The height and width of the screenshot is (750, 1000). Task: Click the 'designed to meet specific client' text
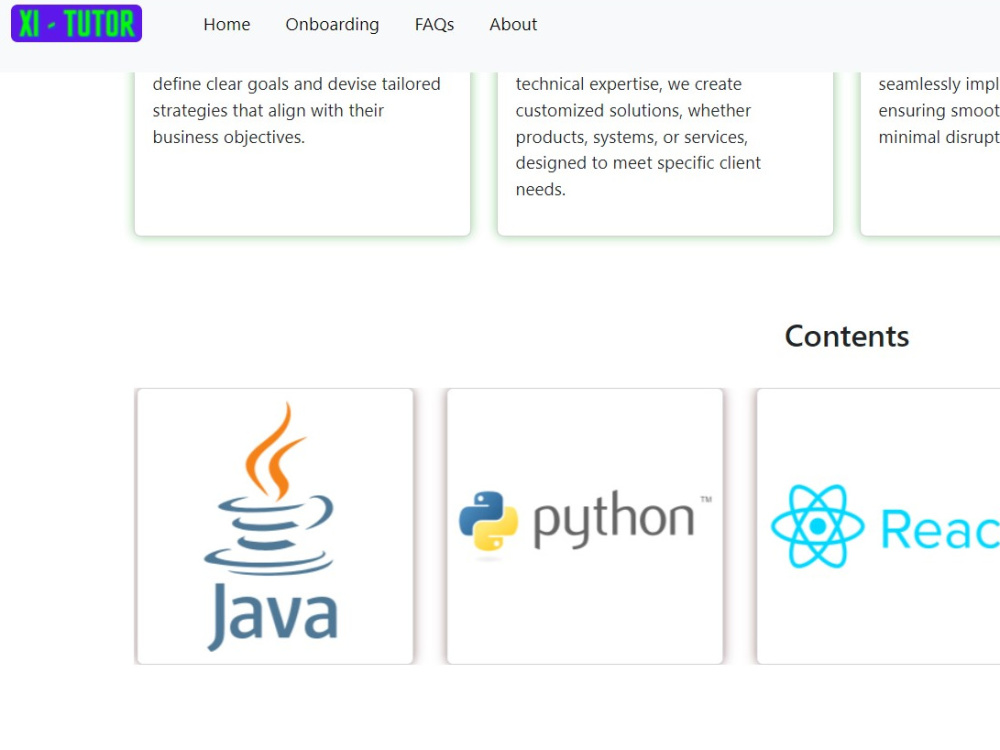[x=638, y=163]
